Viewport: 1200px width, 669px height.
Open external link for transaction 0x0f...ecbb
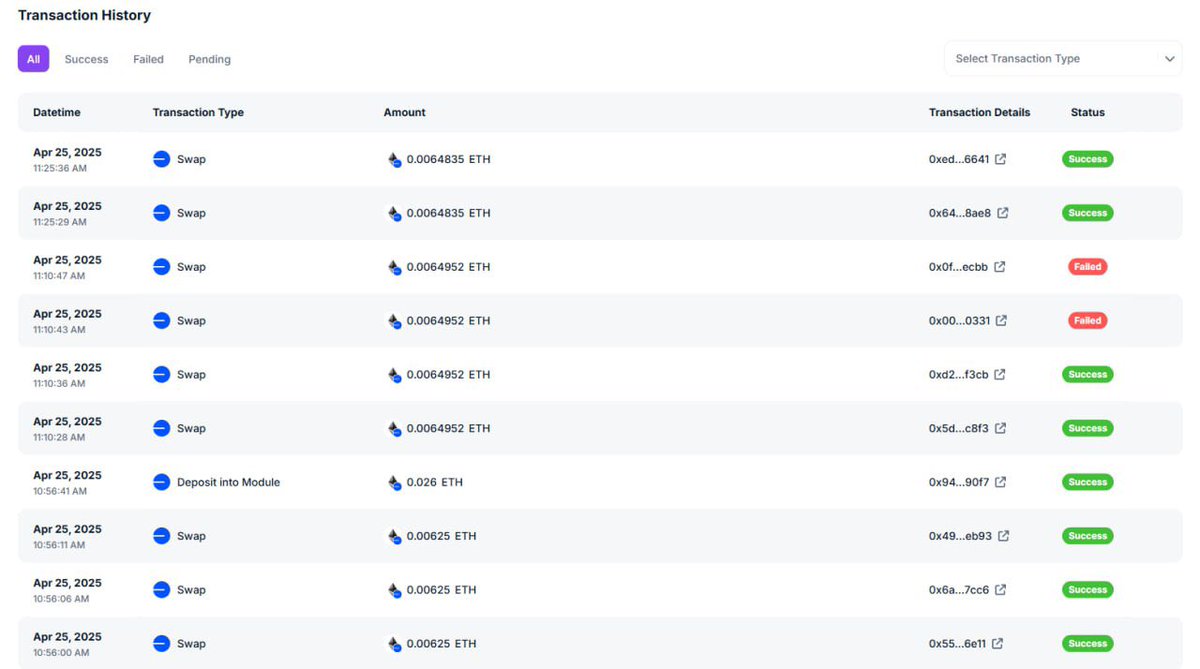pos(999,267)
